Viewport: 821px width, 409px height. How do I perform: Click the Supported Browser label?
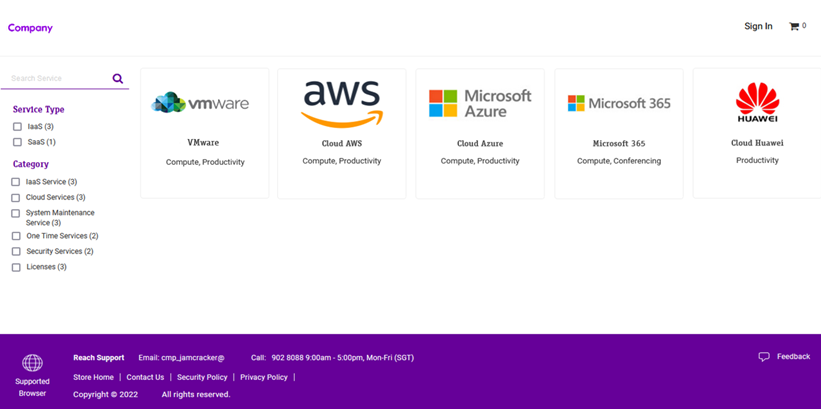coord(32,388)
